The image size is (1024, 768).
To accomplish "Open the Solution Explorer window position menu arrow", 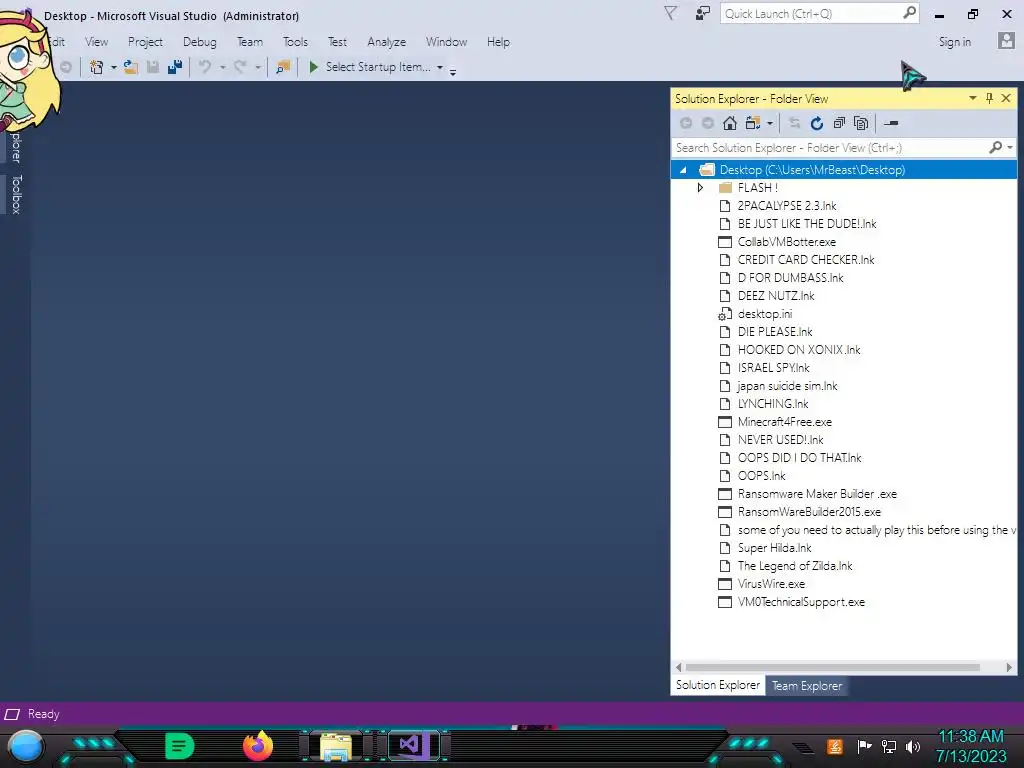I will [972, 98].
